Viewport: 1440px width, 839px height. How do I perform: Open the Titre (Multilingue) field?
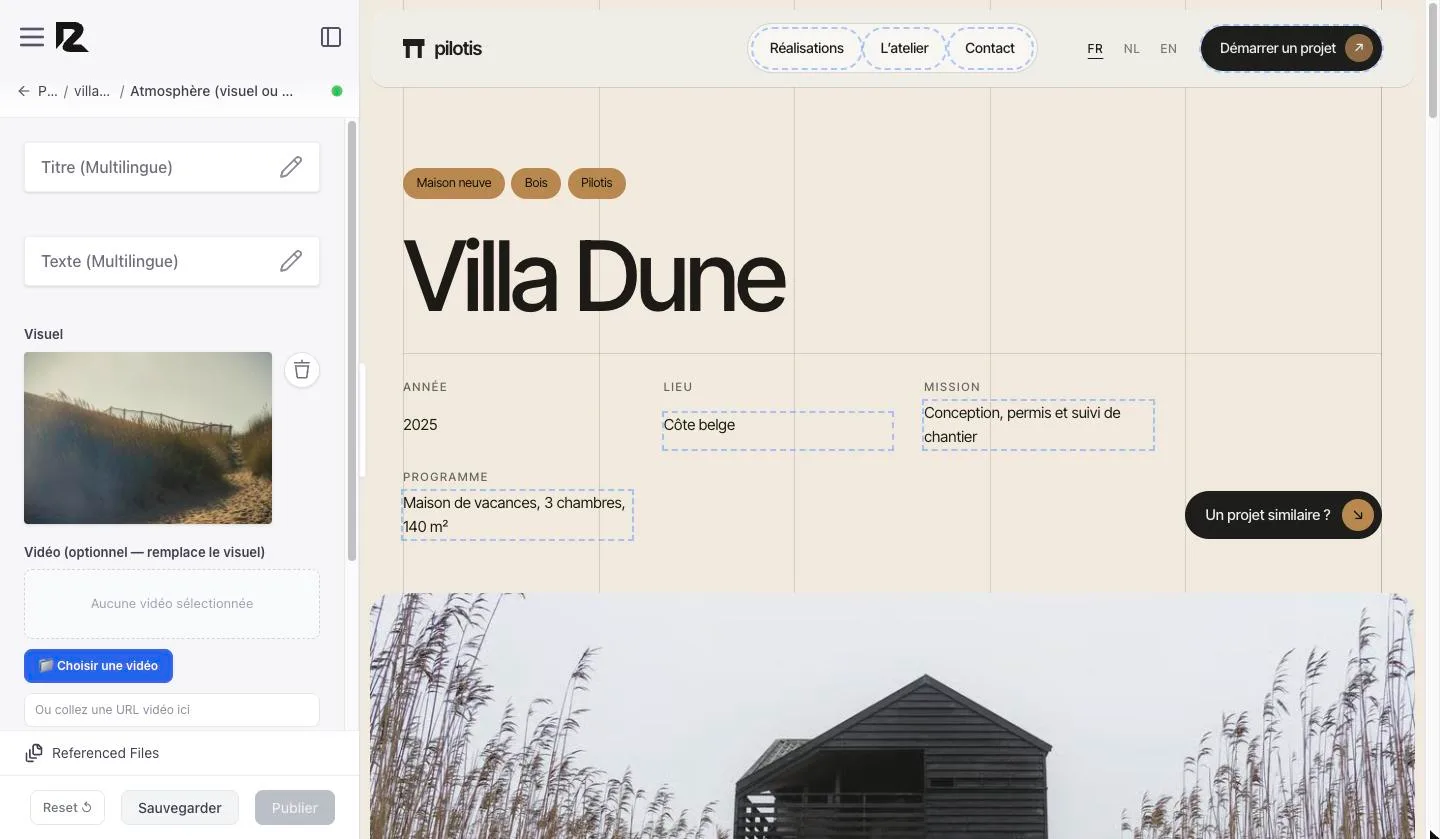click(172, 167)
